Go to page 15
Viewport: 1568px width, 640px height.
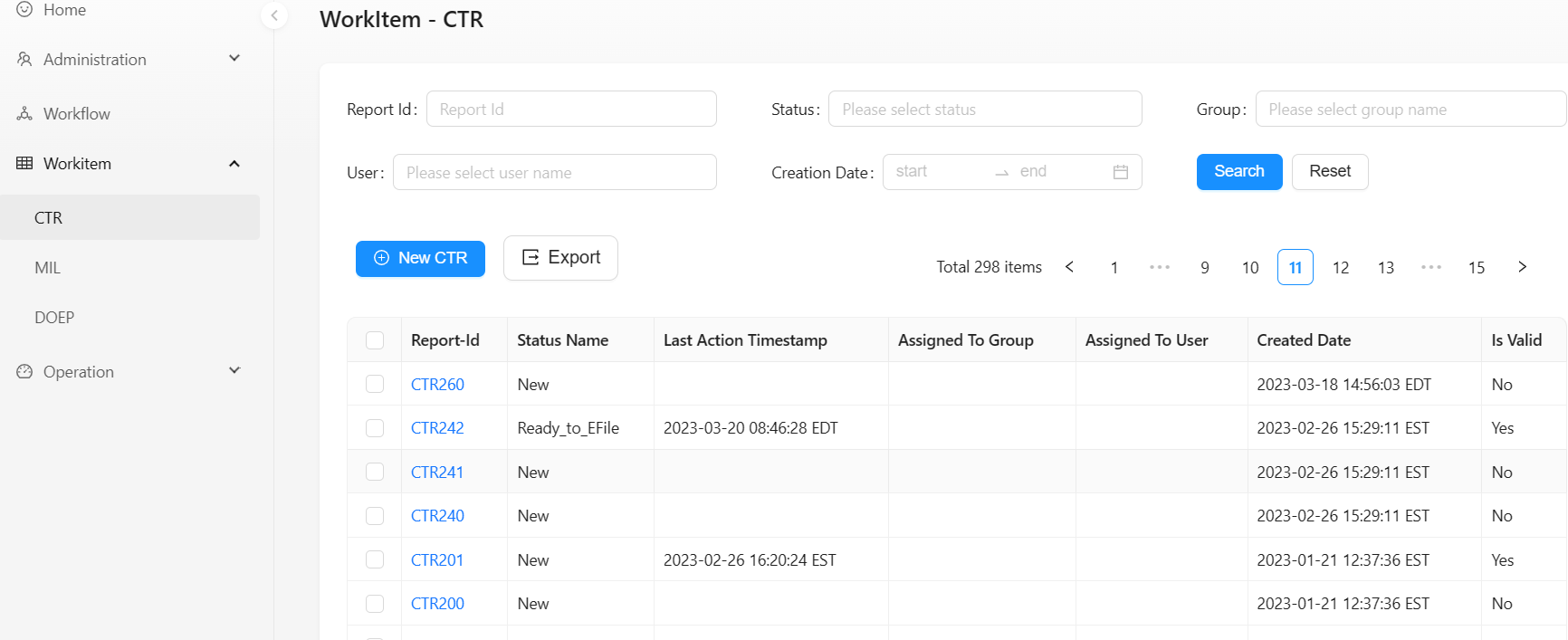pyautogui.click(x=1477, y=267)
